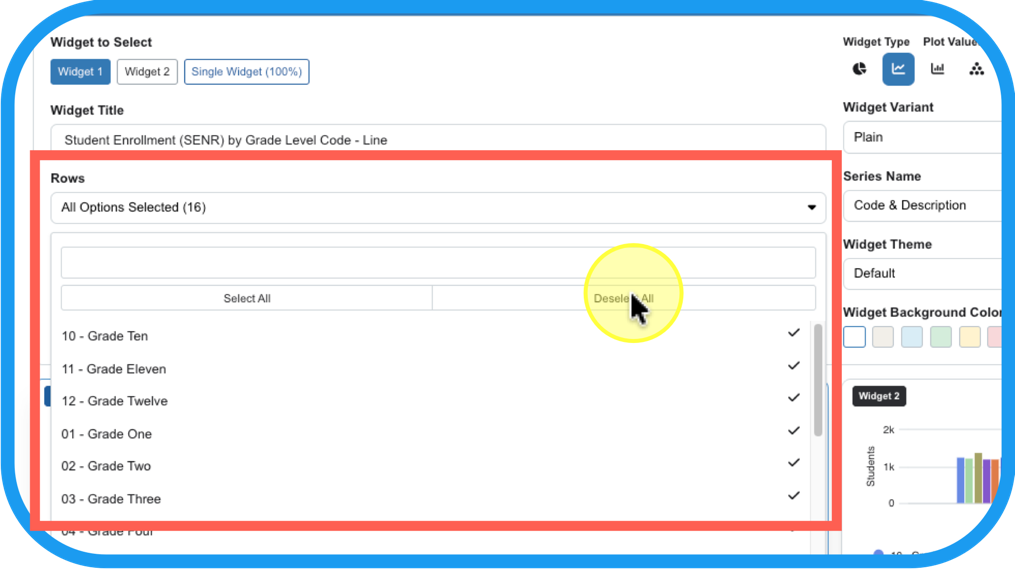Switch to the Widget 1 tab
1015x569 pixels.
pos(80,72)
